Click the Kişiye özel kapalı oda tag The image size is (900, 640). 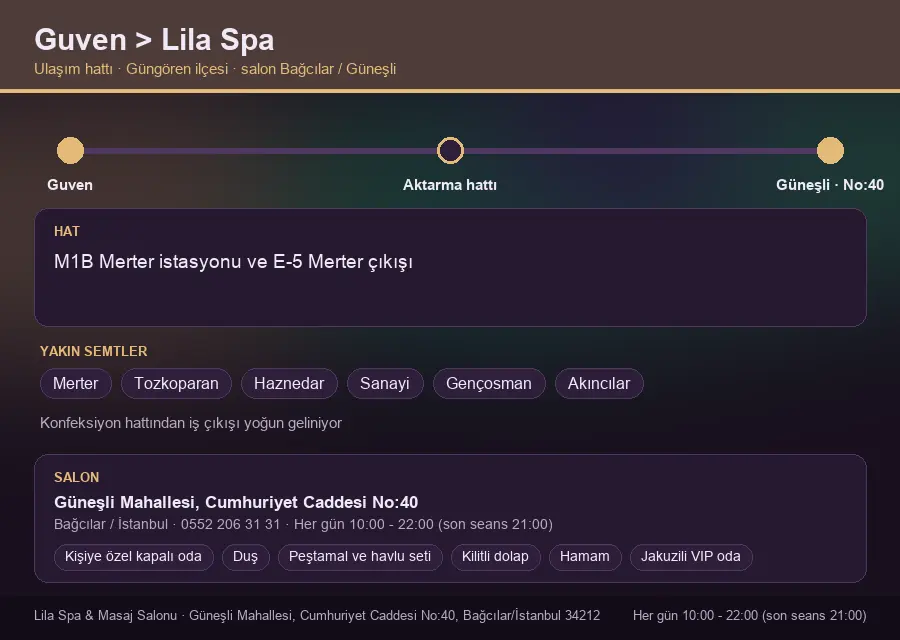click(134, 557)
